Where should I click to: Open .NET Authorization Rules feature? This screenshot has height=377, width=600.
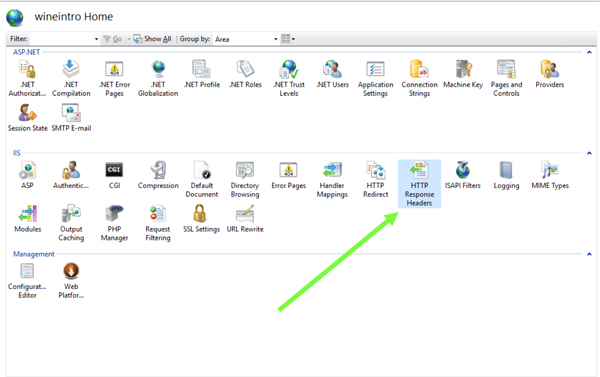point(27,78)
